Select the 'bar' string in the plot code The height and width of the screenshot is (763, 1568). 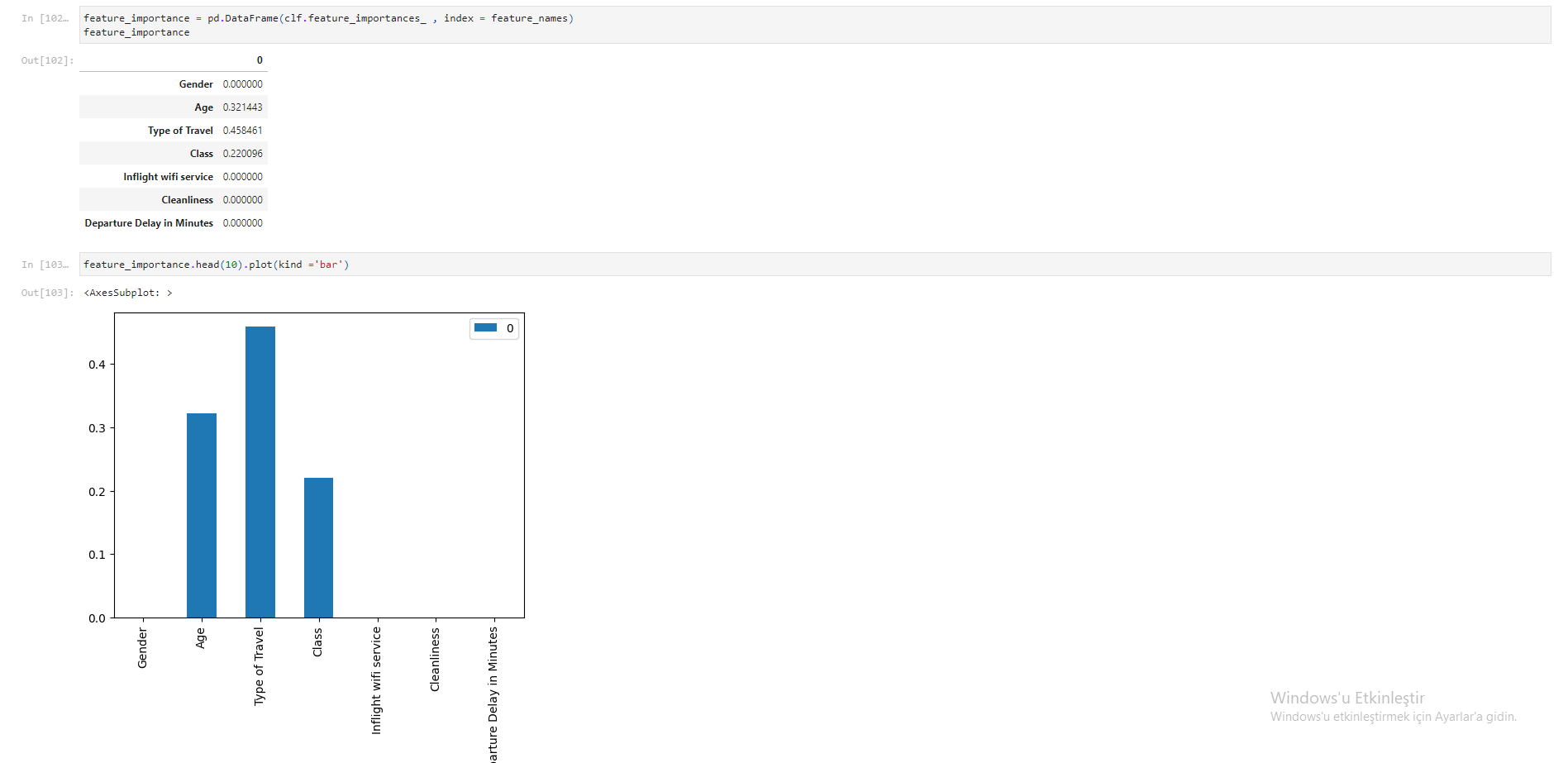tap(330, 264)
